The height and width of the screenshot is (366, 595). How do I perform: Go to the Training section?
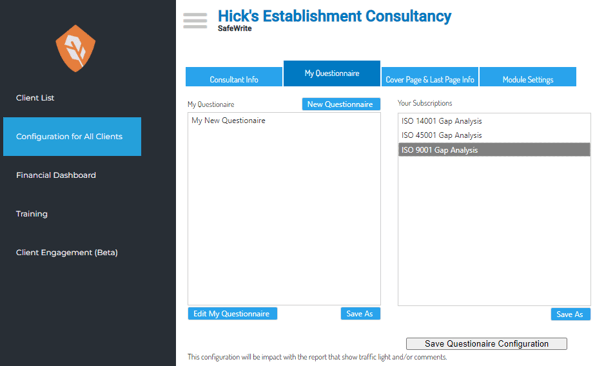point(31,214)
